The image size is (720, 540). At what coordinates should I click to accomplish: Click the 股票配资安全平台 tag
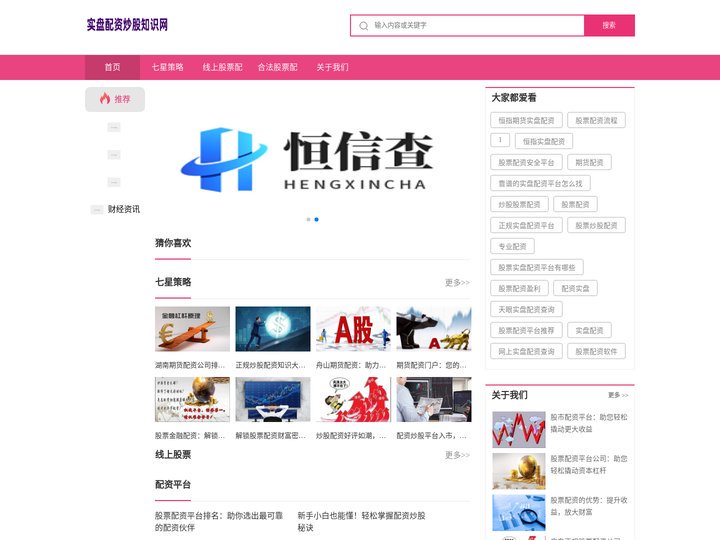(526, 163)
